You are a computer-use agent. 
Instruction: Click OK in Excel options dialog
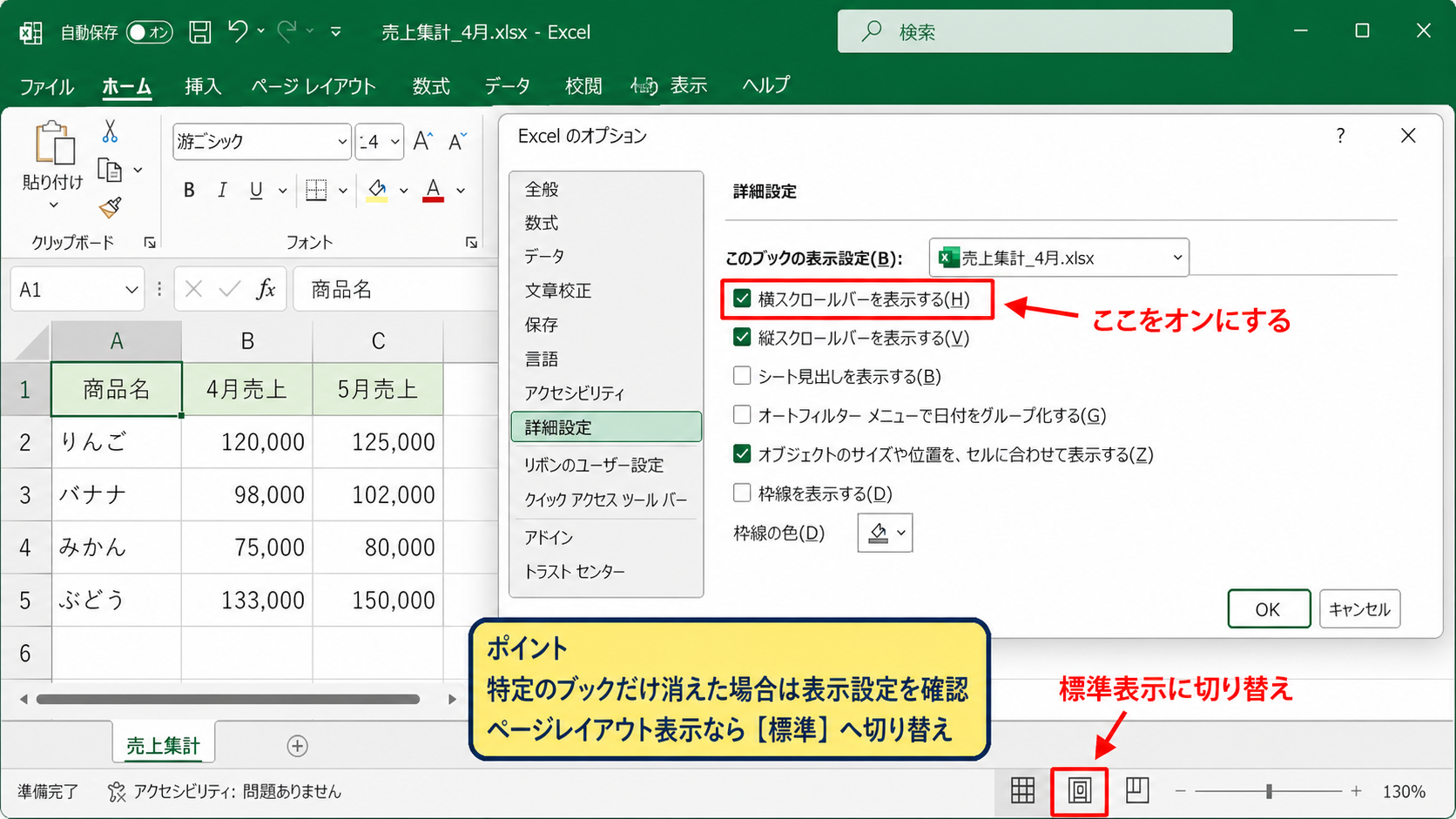tap(1269, 608)
